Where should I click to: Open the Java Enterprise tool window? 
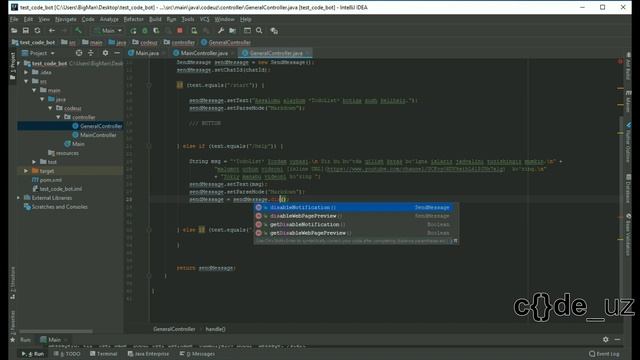pyautogui.click(x=149, y=354)
